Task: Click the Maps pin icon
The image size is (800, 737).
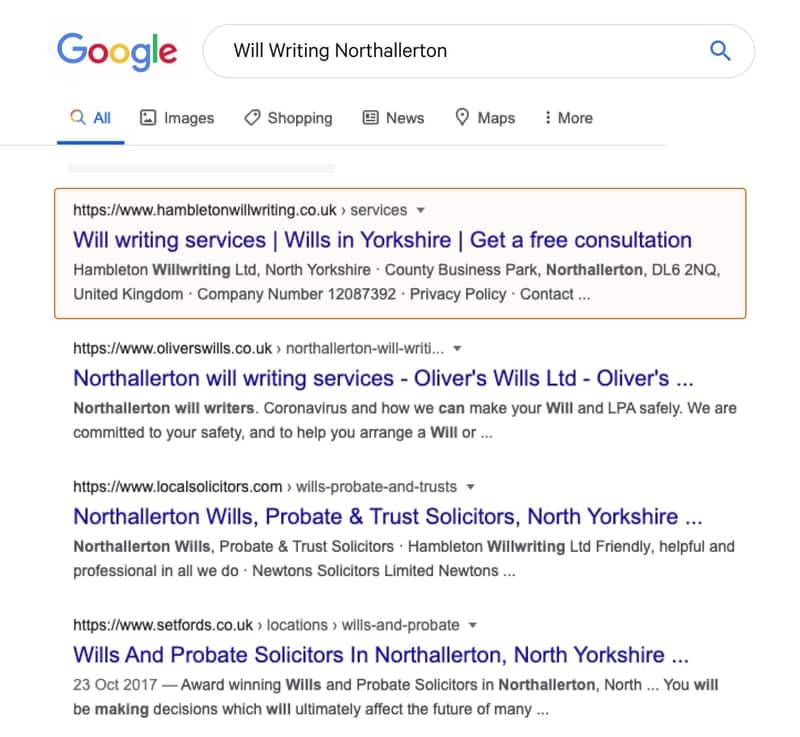Action: point(462,117)
